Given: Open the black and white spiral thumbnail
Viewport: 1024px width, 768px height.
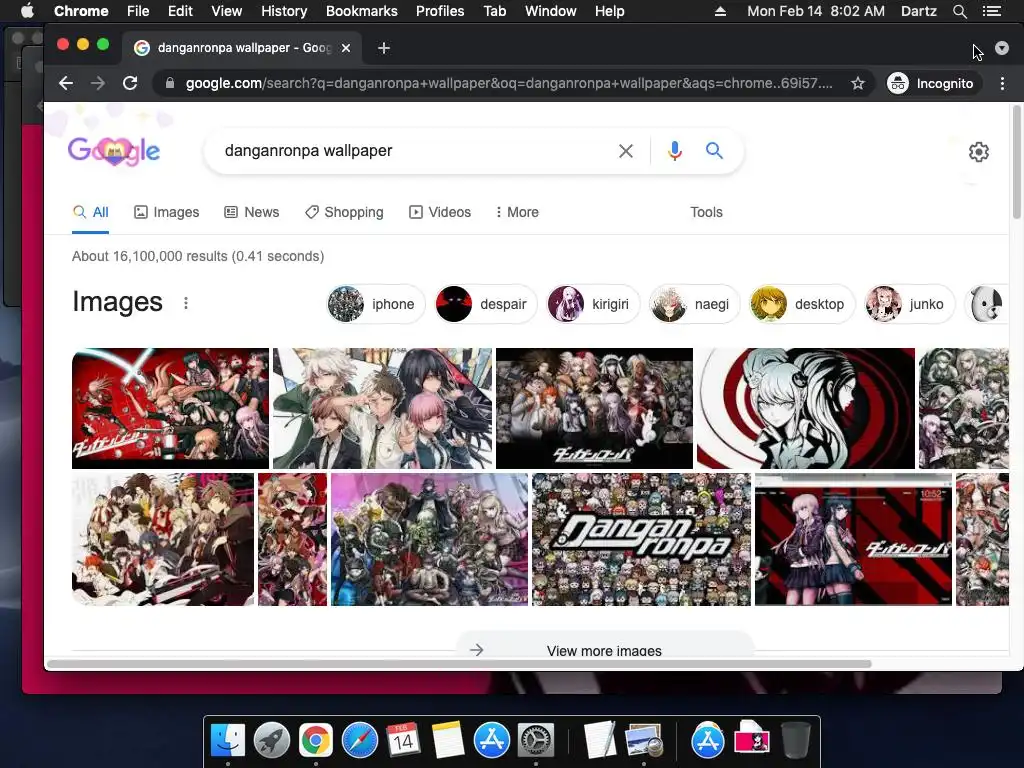Looking at the screenshot, I should point(805,408).
